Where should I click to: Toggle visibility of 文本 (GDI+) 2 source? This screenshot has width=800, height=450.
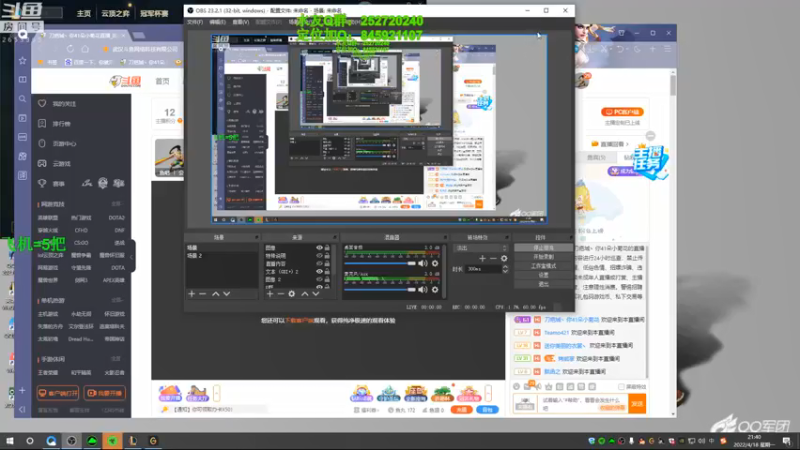coord(319,271)
